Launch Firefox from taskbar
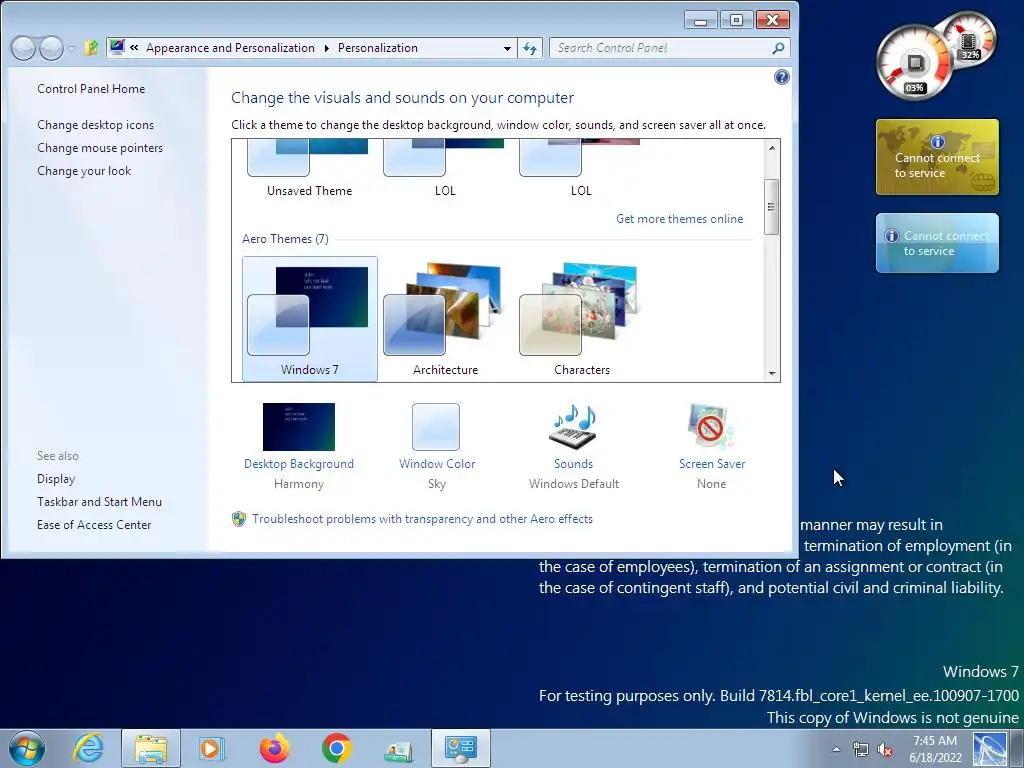This screenshot has height=768, width=1024. pyautogui.click(x=274, y=748)
